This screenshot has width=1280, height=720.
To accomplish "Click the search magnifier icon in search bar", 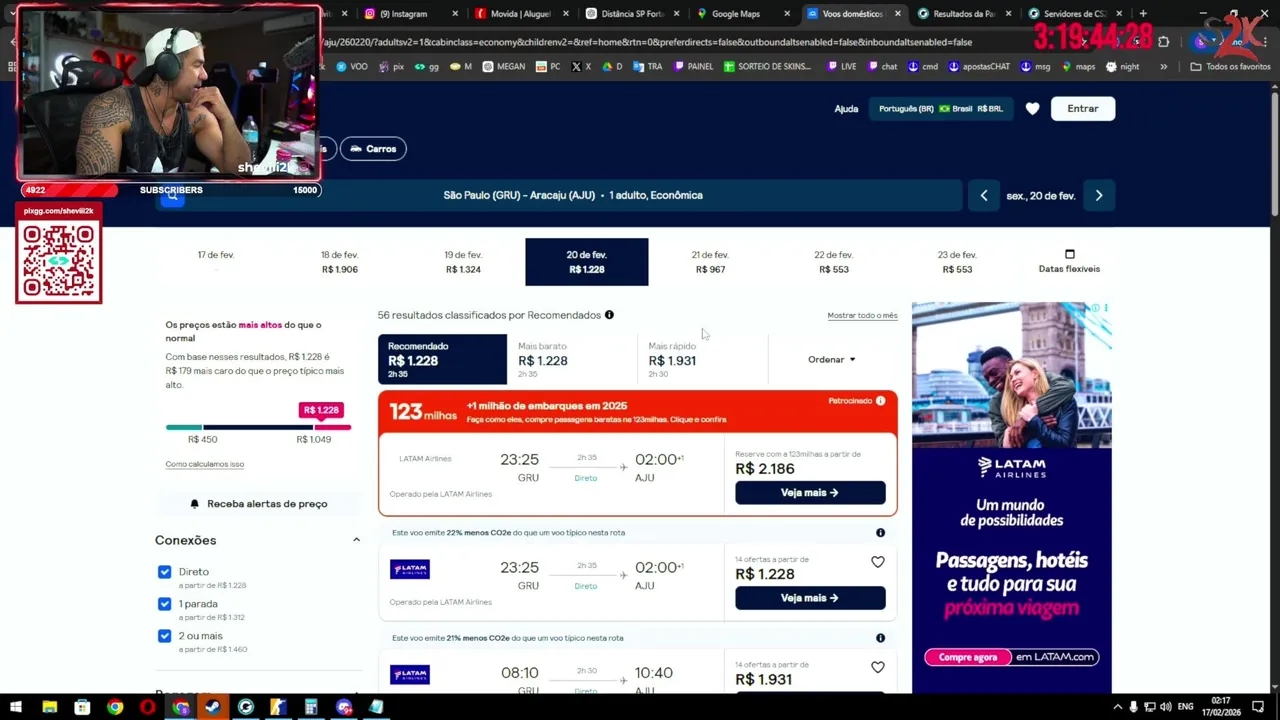I will click(x=173, y=196).
